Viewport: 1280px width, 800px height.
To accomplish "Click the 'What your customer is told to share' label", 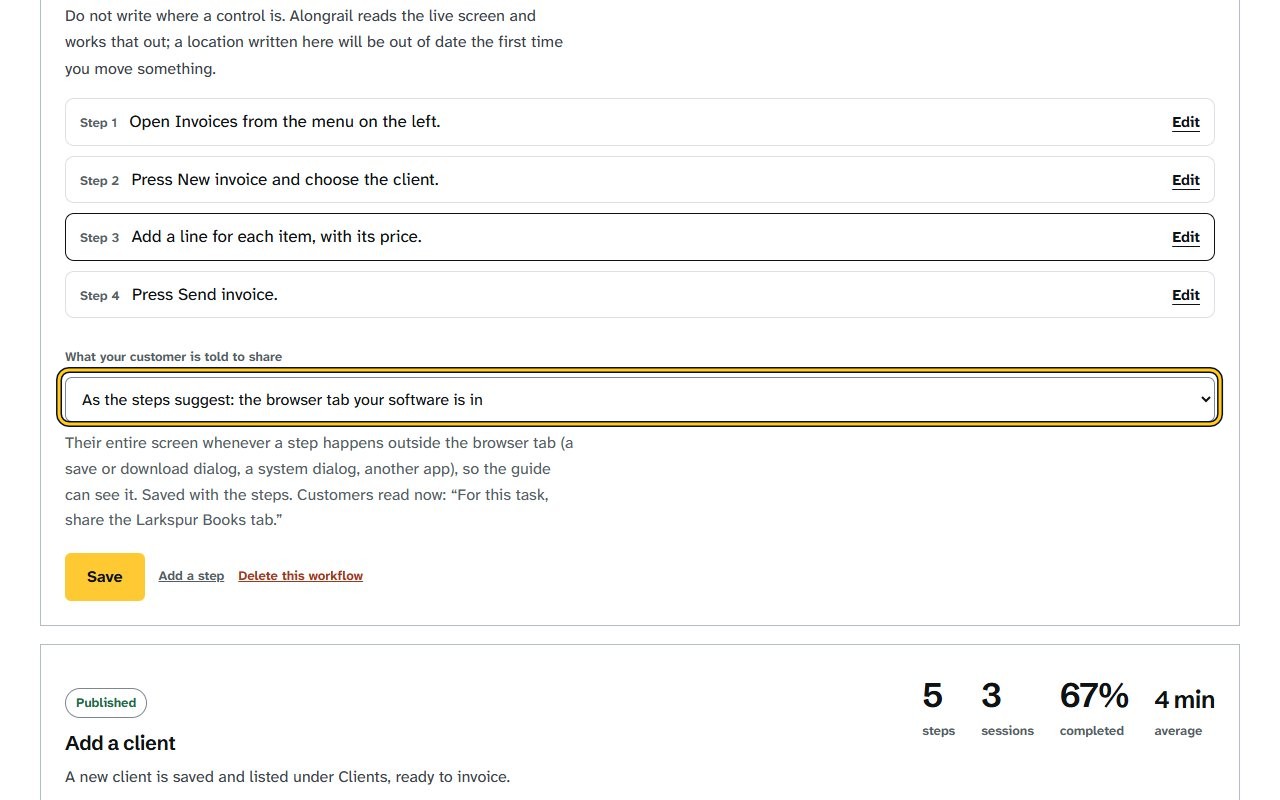I will tap(174, 357).
